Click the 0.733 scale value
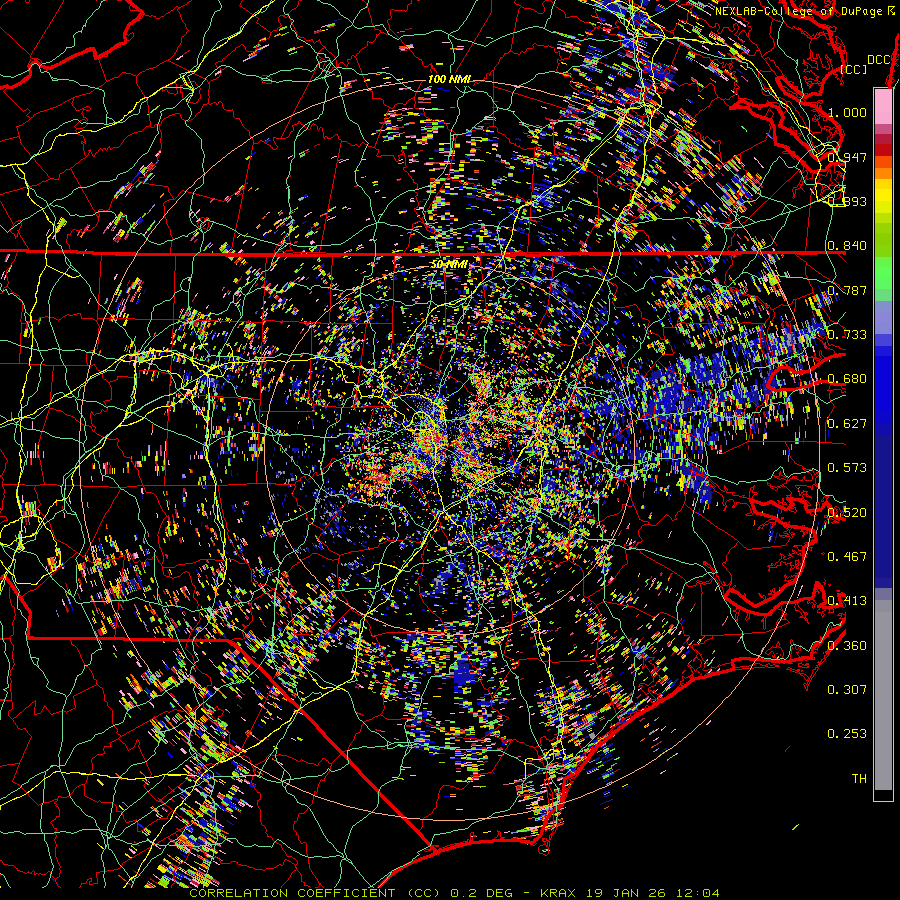The width and height of the screenshot is (900, 900). (847, 335)
